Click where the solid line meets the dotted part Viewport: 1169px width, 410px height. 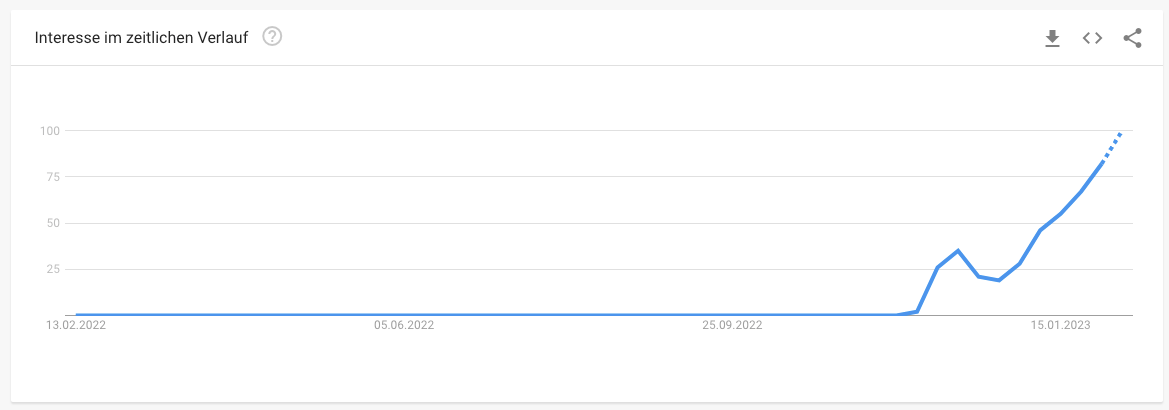point(1101,163)
